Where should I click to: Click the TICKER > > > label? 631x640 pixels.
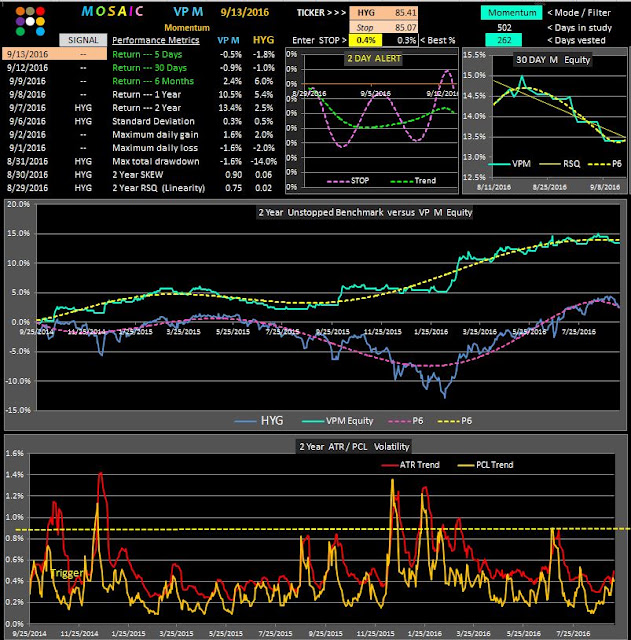[x=321, y=13]
